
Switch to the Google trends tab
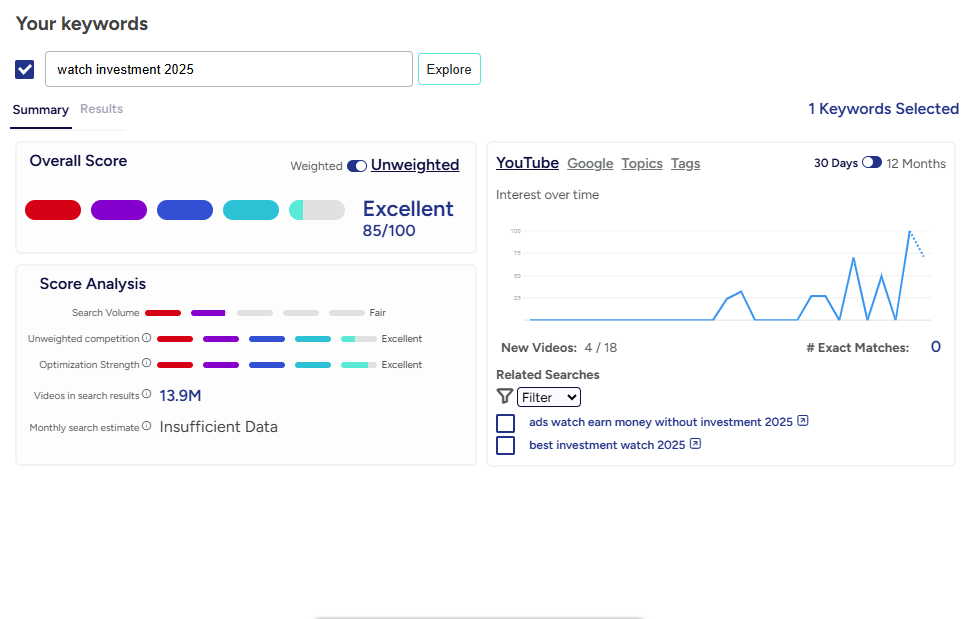pyautogui.click(x=590, y=163)
